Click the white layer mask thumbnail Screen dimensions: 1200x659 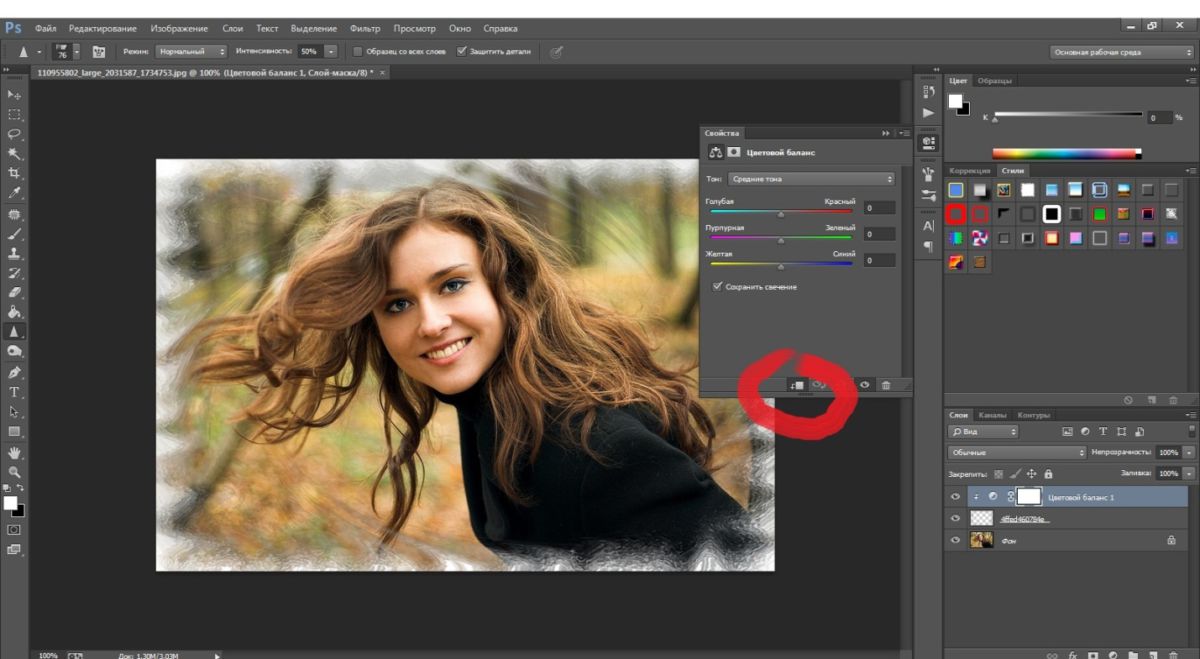pos(1029,497)
